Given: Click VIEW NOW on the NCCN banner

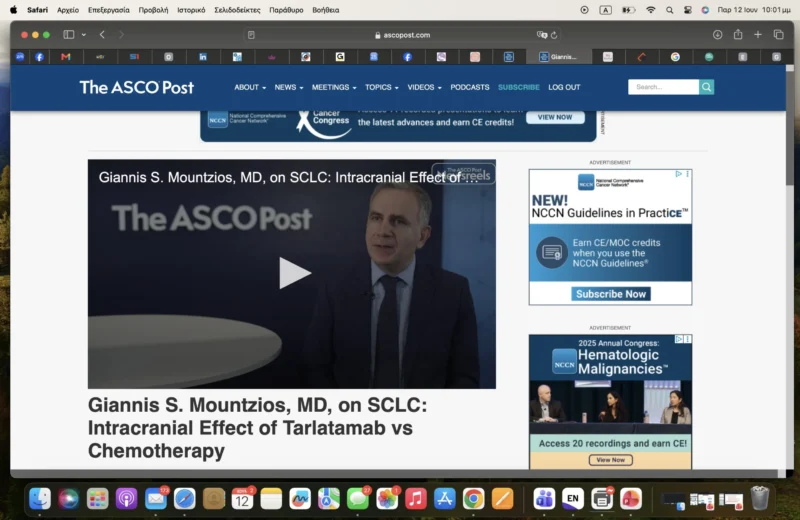Looking at the screenshot, I should click(555, 117).
